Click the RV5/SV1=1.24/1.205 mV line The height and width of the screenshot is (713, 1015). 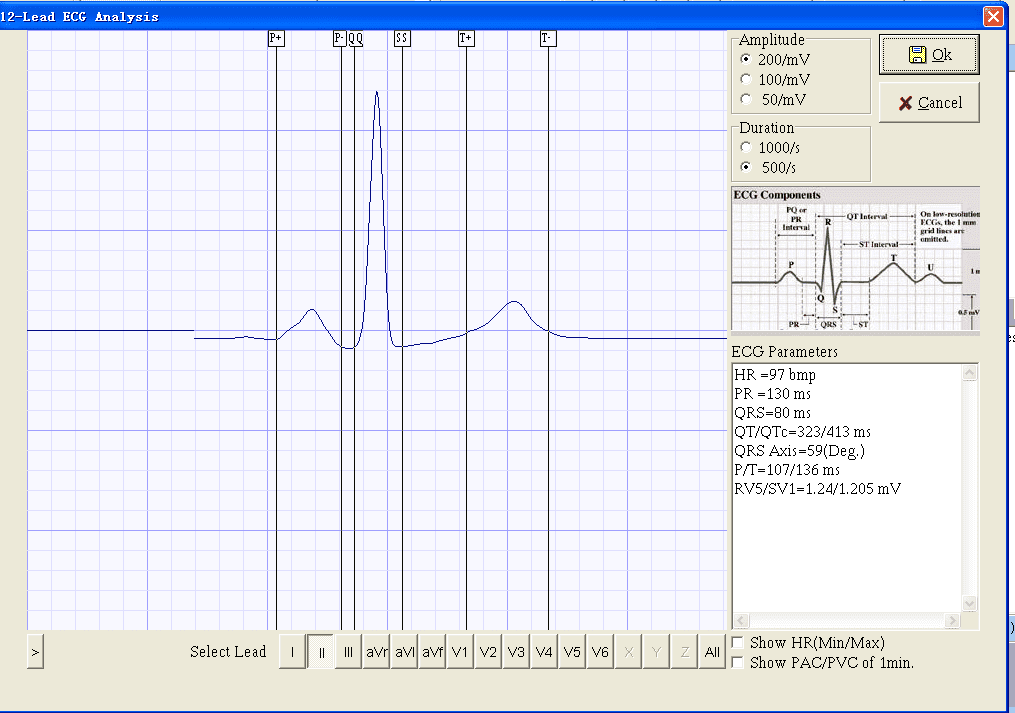818,489
